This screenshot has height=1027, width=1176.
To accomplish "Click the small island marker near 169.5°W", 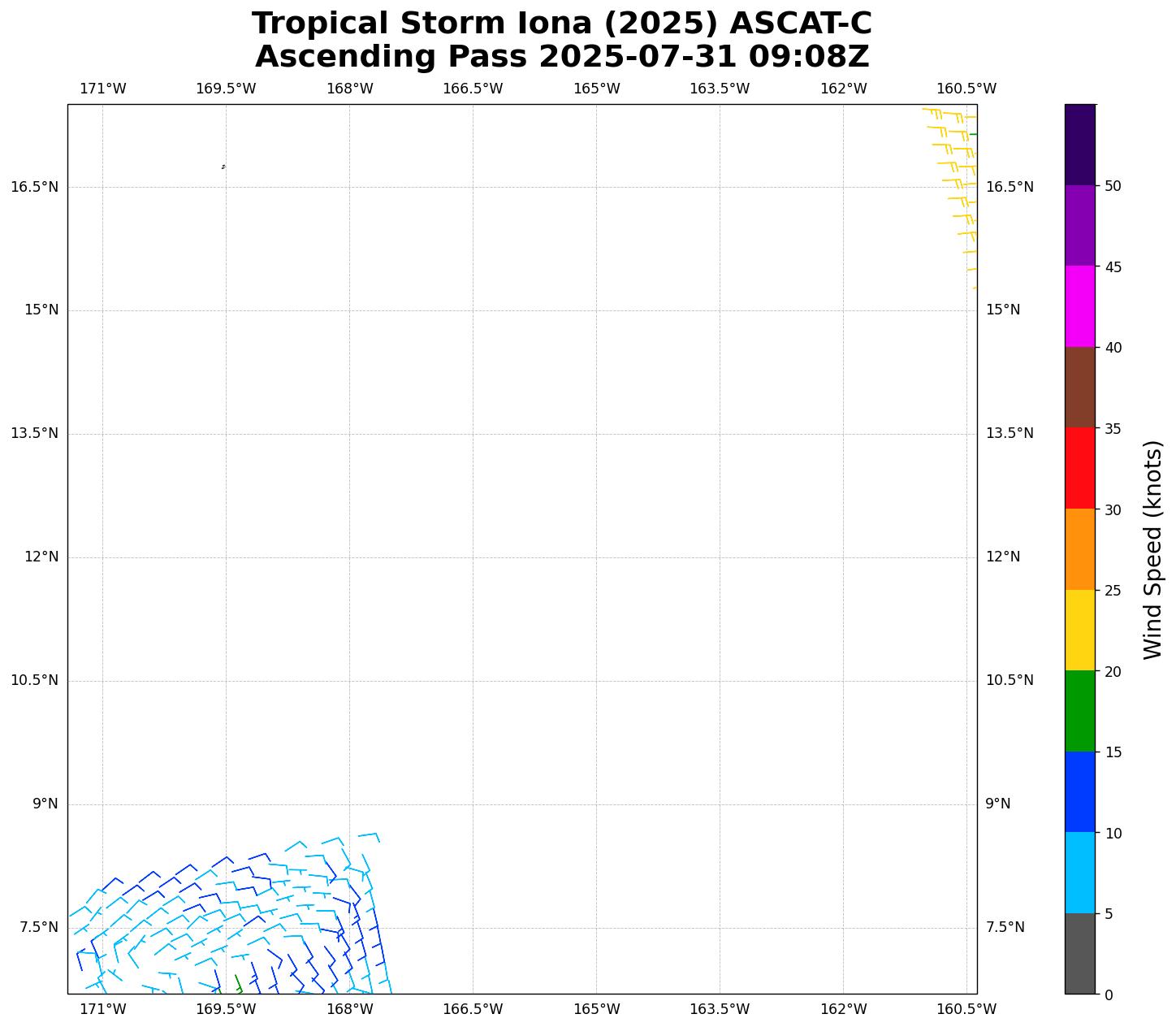I will pyautogui.click(x=223, y=167).
